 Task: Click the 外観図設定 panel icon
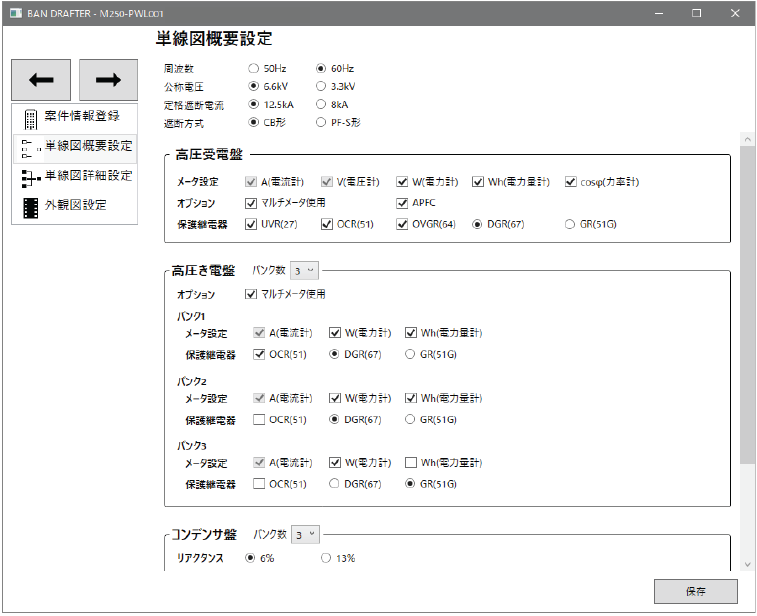(x=30, y=207)
